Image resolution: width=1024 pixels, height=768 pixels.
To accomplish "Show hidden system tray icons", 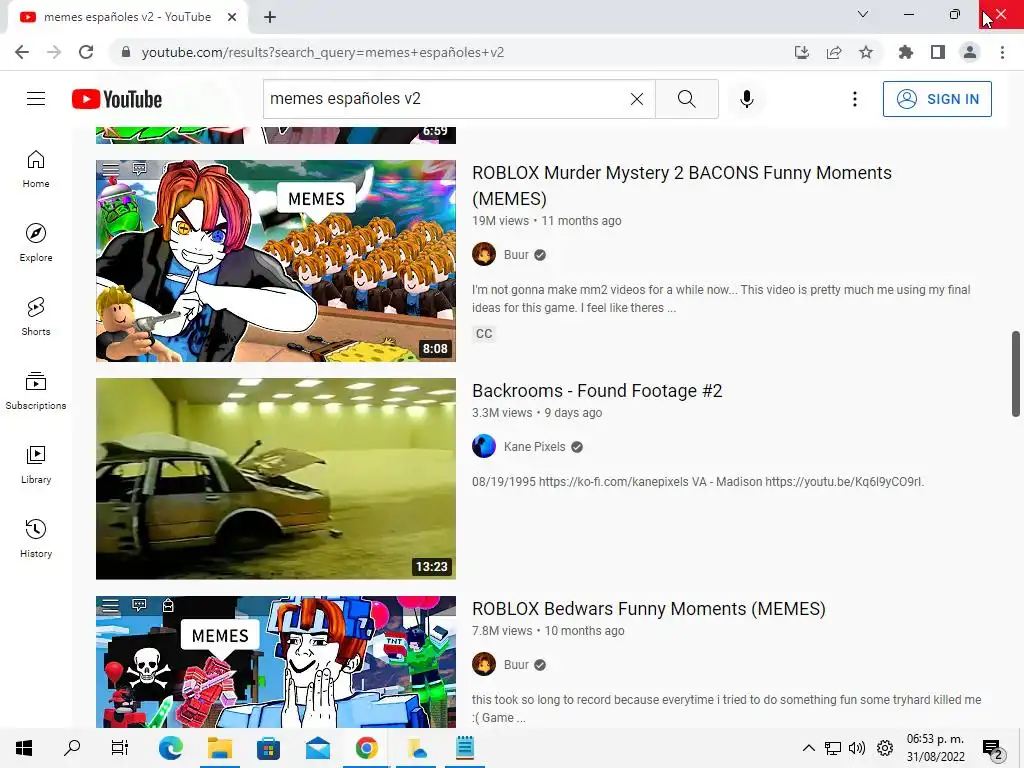I will click(808, 748).
